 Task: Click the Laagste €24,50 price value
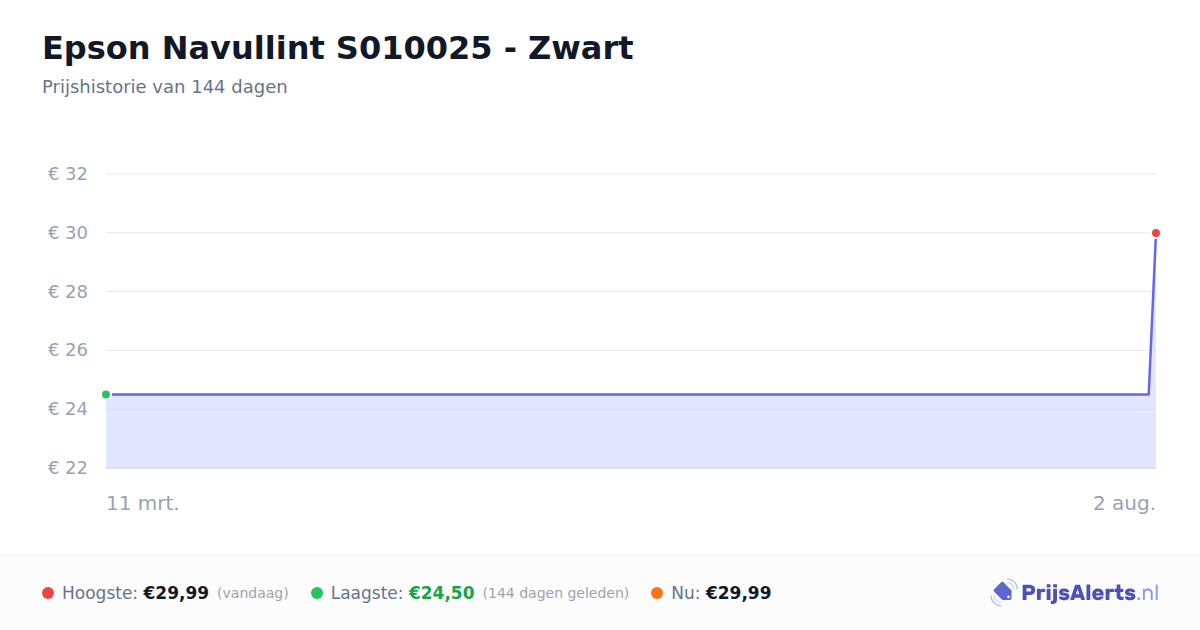point(441,593)
